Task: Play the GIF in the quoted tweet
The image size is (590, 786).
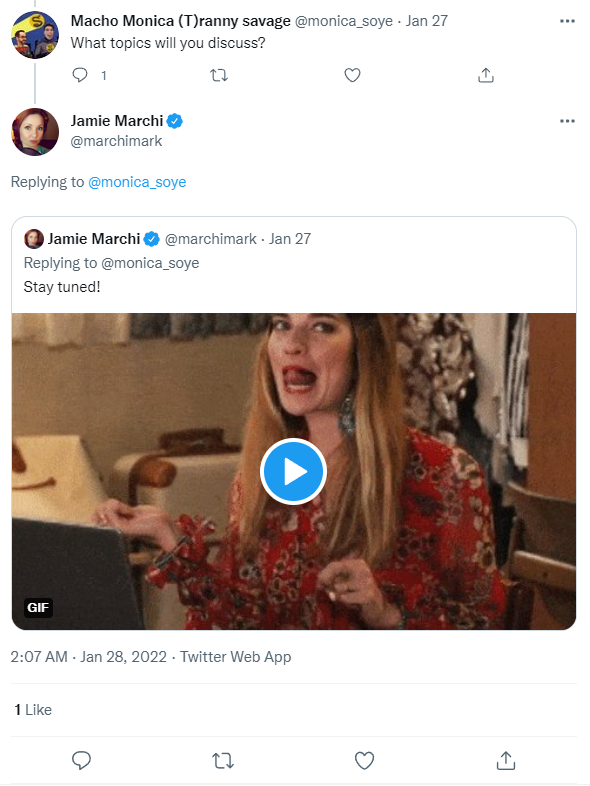Action: coord(293,472)
